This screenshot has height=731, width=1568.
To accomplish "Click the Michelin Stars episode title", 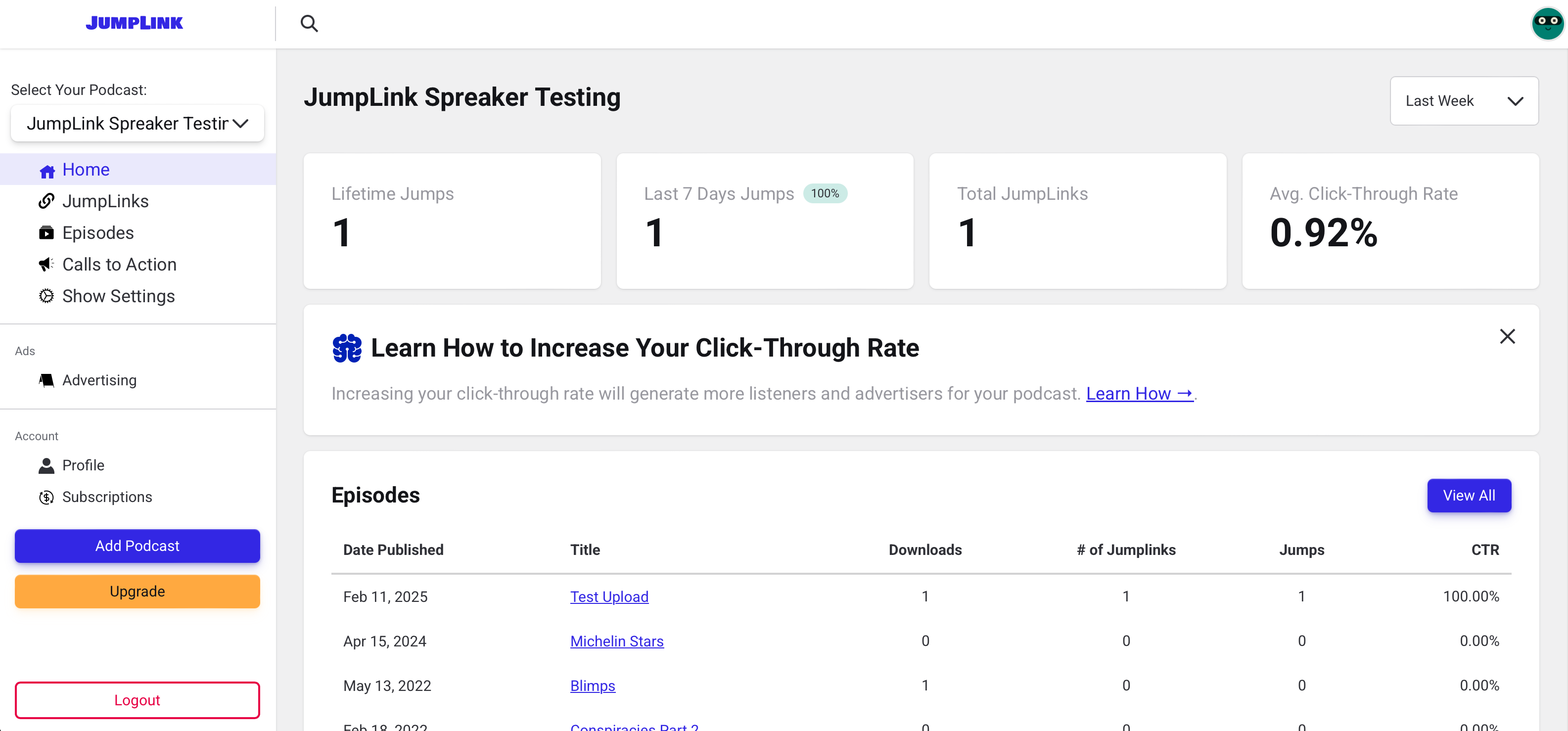I will tap(616, 641).
